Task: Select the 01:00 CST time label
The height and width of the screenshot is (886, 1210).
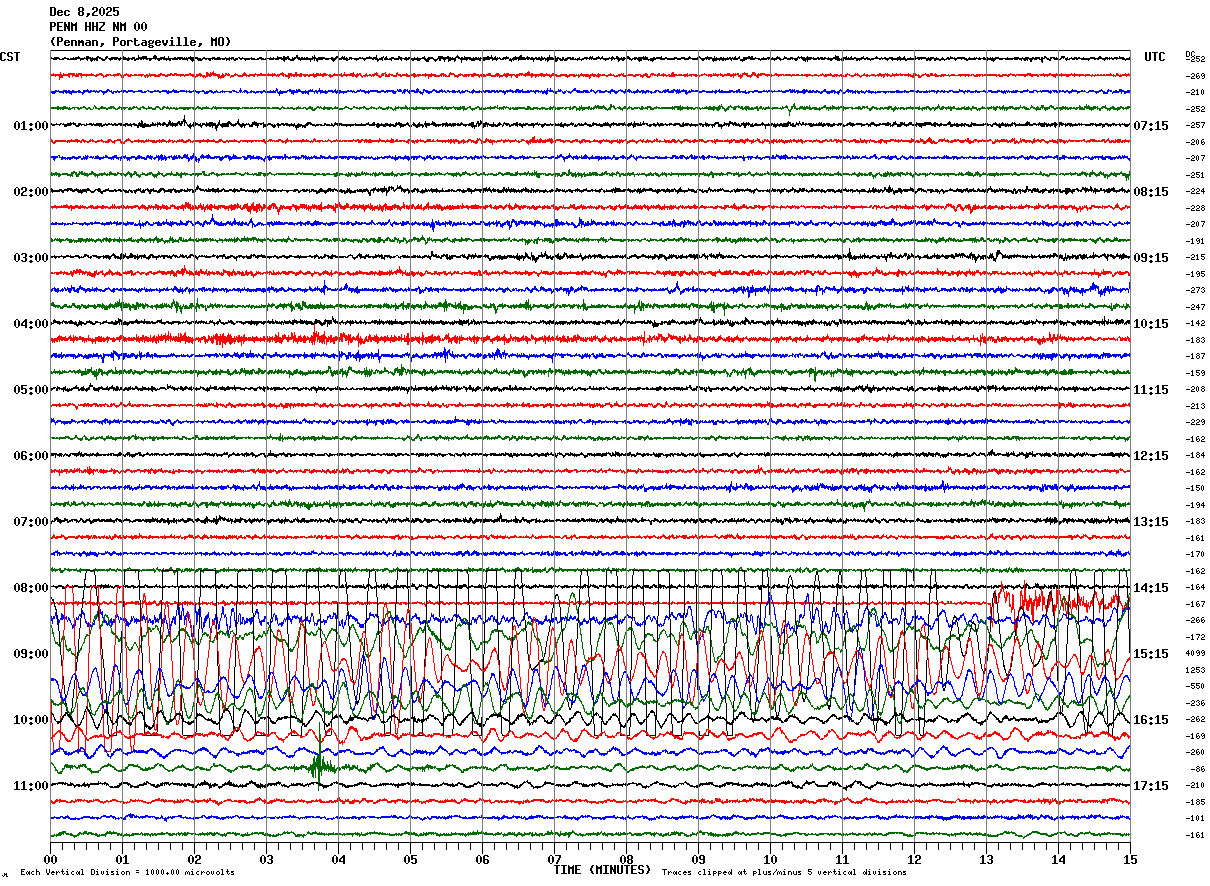Action: [x=31, y=126]
